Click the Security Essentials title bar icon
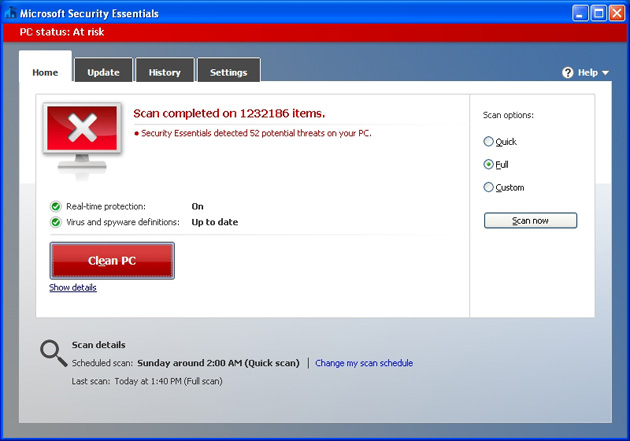 [10, 13]
